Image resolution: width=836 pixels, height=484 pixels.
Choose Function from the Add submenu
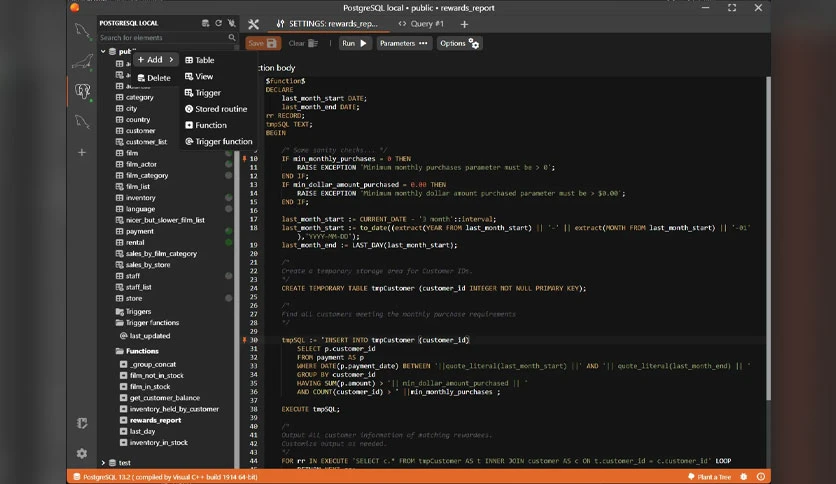tap(206, 125)
